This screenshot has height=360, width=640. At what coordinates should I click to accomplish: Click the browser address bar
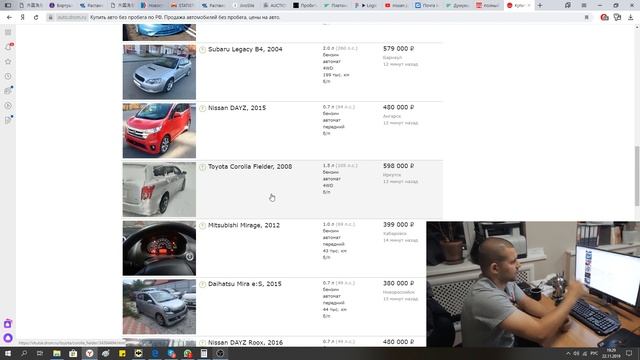pos(318,18)
